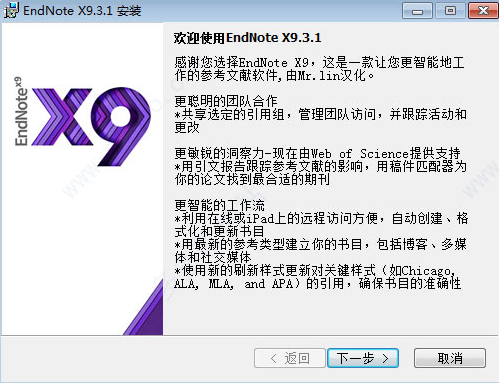
Task: Cancel installation with the 取消 button
Action: [450, 358]
